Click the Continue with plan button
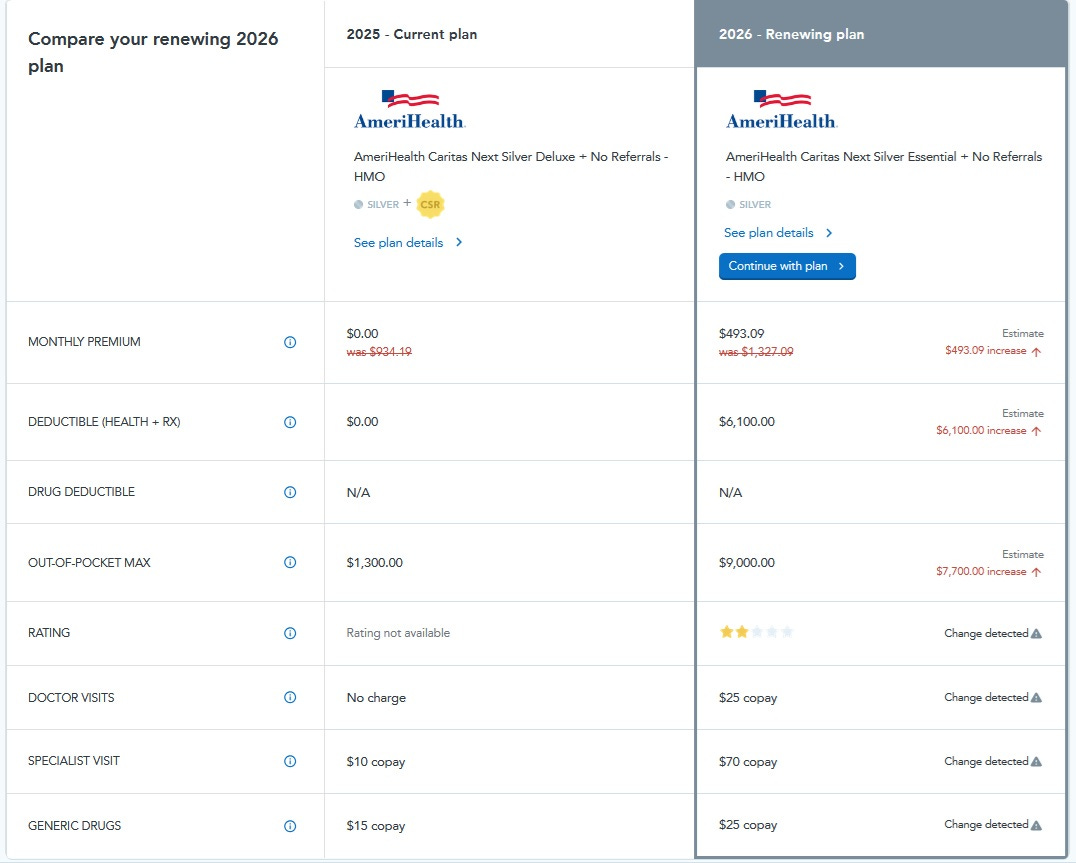 point(787,266)
